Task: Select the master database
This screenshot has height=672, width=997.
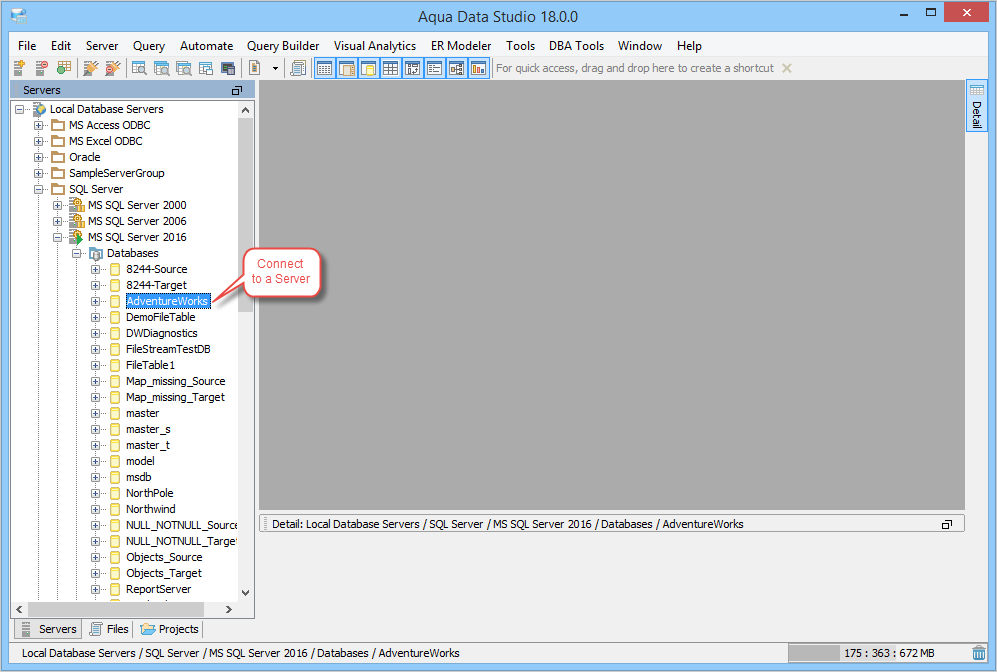Action: point(142,413)
